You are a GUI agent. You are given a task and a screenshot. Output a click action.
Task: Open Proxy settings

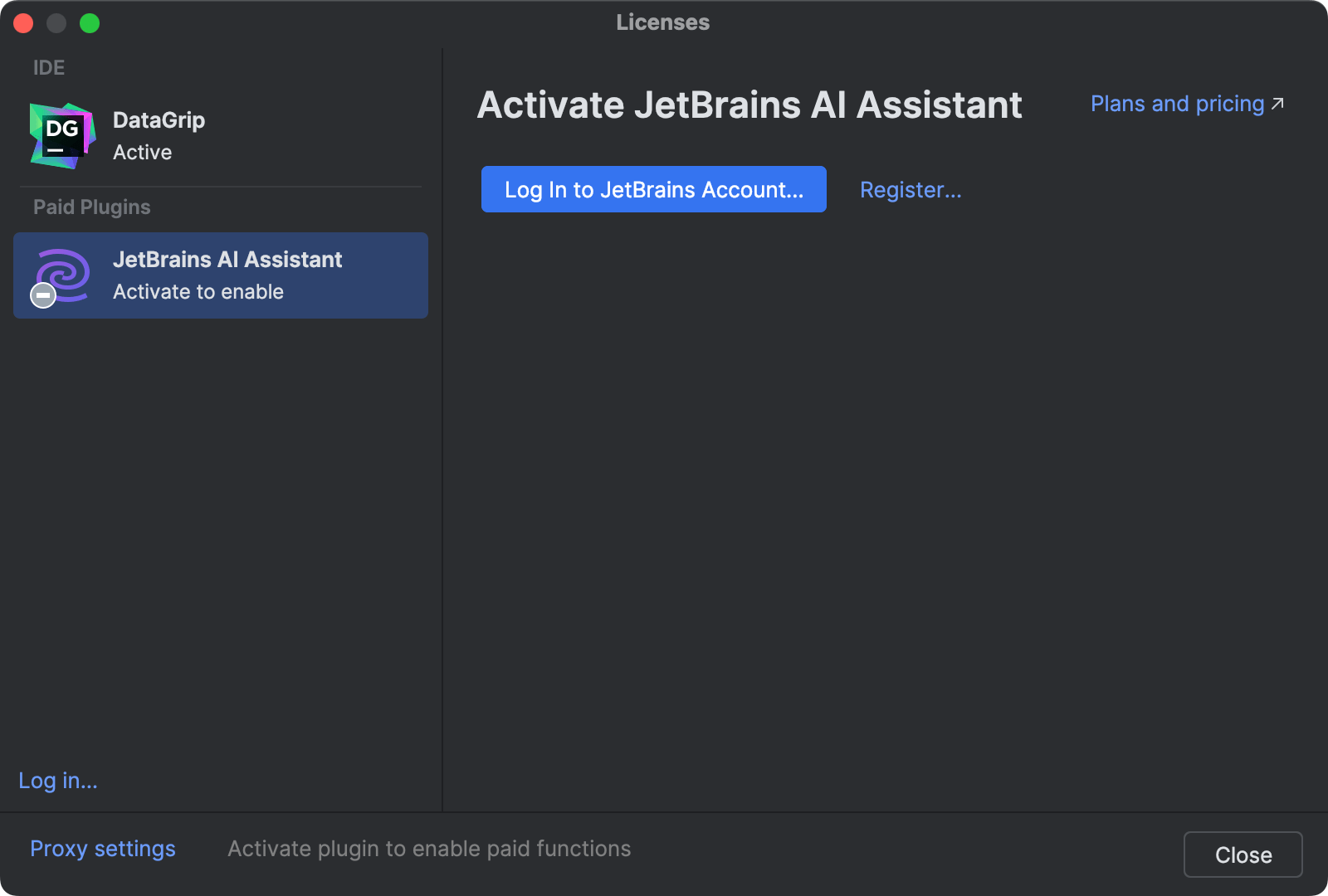[102, 848]
